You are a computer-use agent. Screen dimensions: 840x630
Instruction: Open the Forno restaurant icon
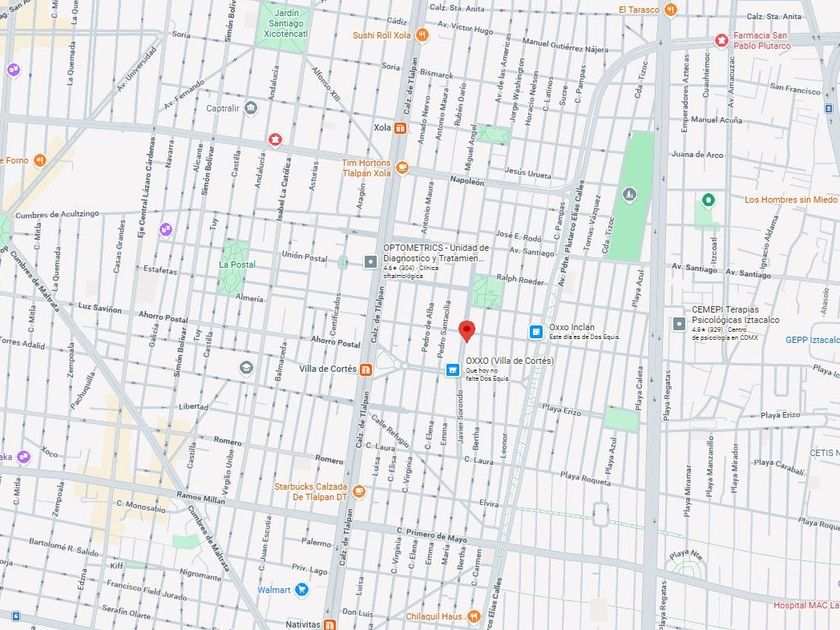(40, 160)
